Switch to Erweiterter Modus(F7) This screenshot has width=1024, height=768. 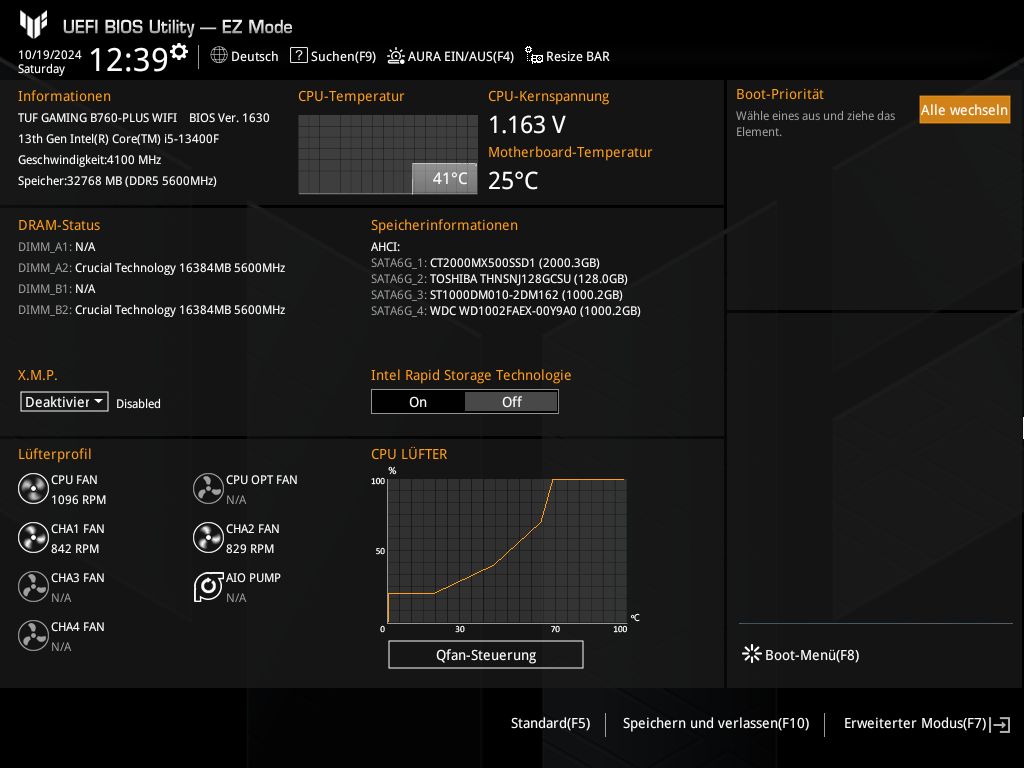915,723
